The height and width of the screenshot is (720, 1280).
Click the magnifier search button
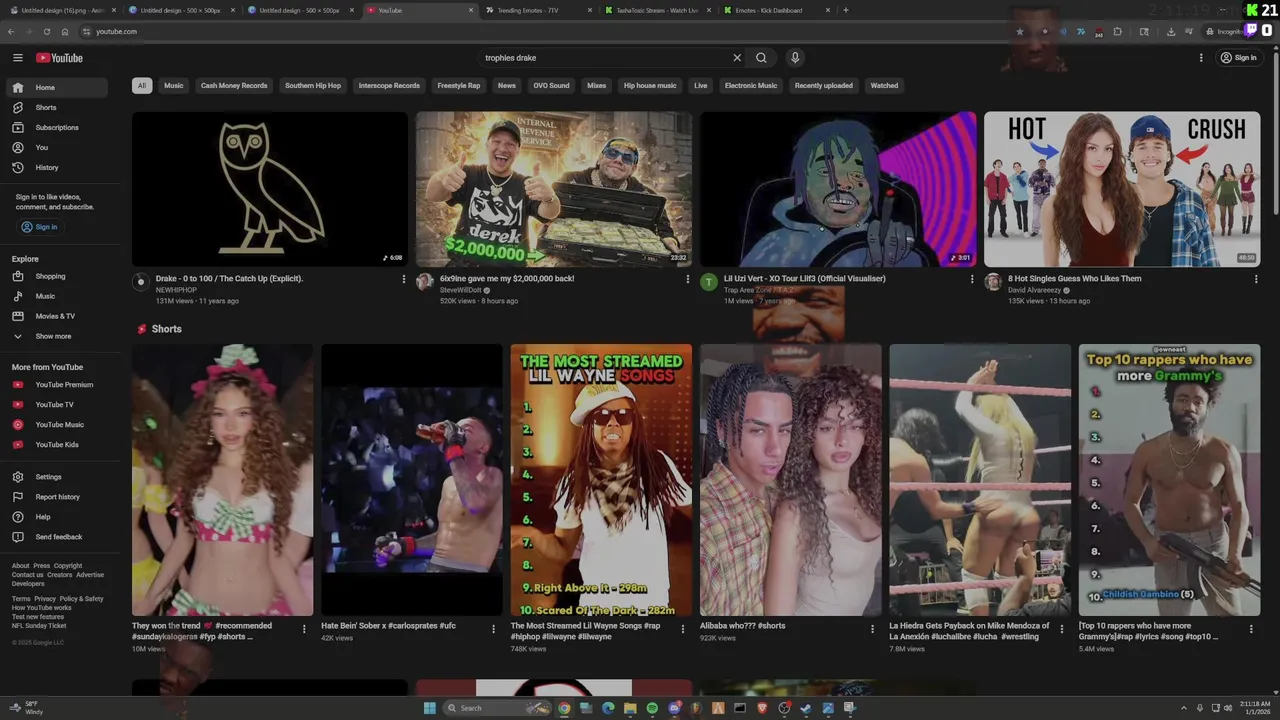761,58
